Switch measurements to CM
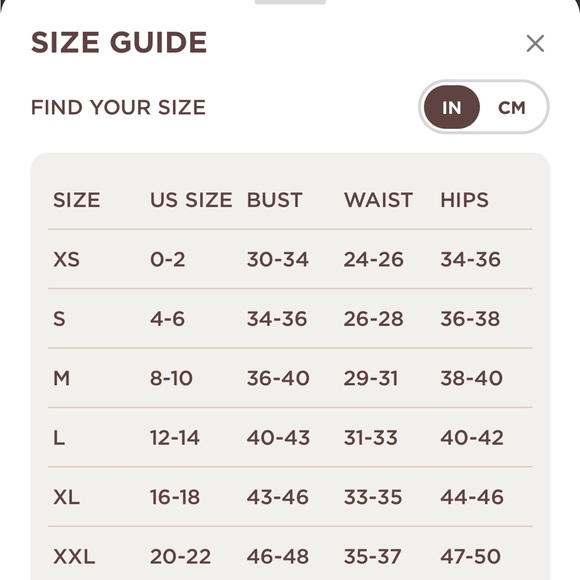 (x=512, y=108)
